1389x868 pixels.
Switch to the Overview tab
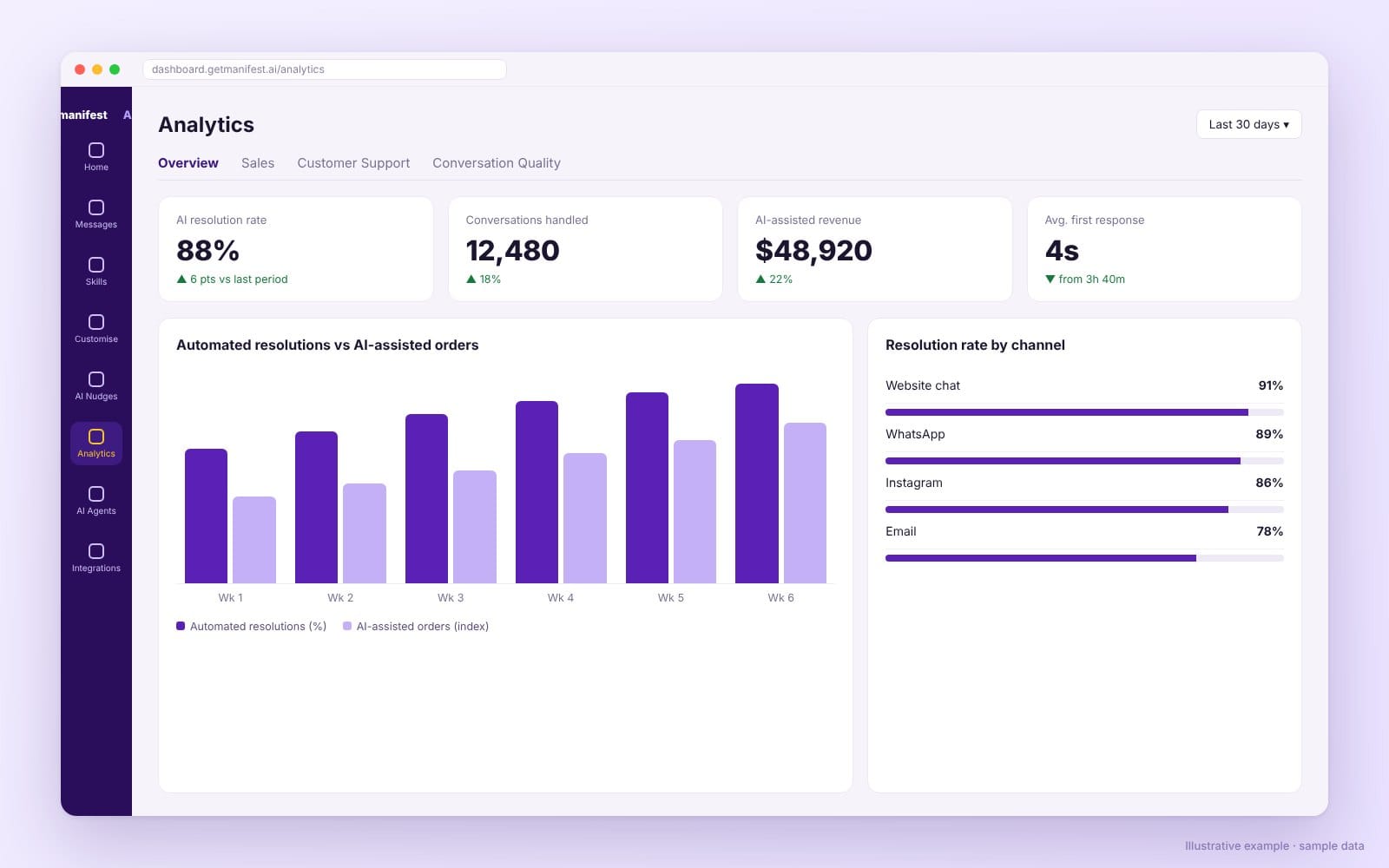click(188, 163)
